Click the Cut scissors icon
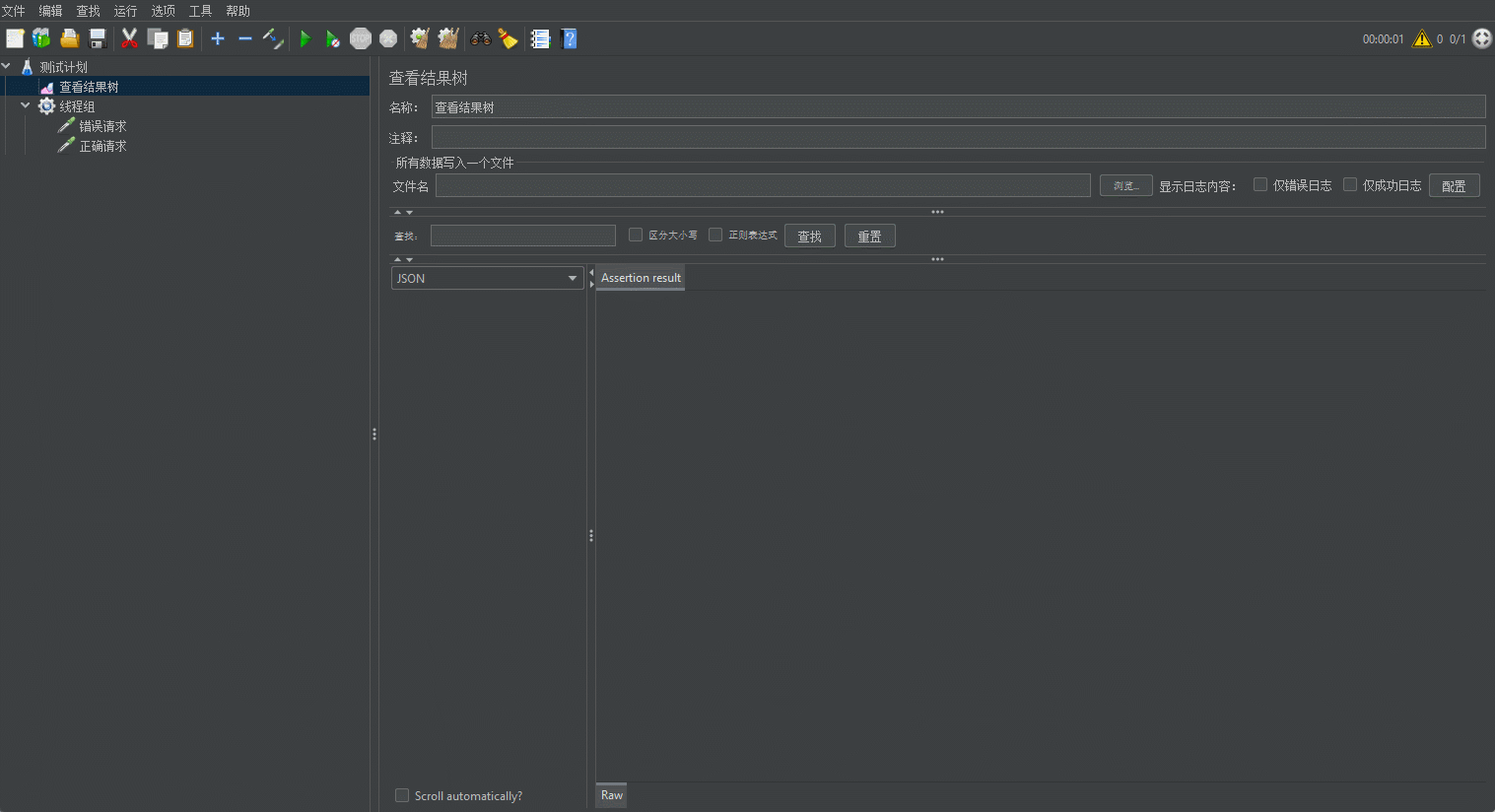 coord(129,38)
